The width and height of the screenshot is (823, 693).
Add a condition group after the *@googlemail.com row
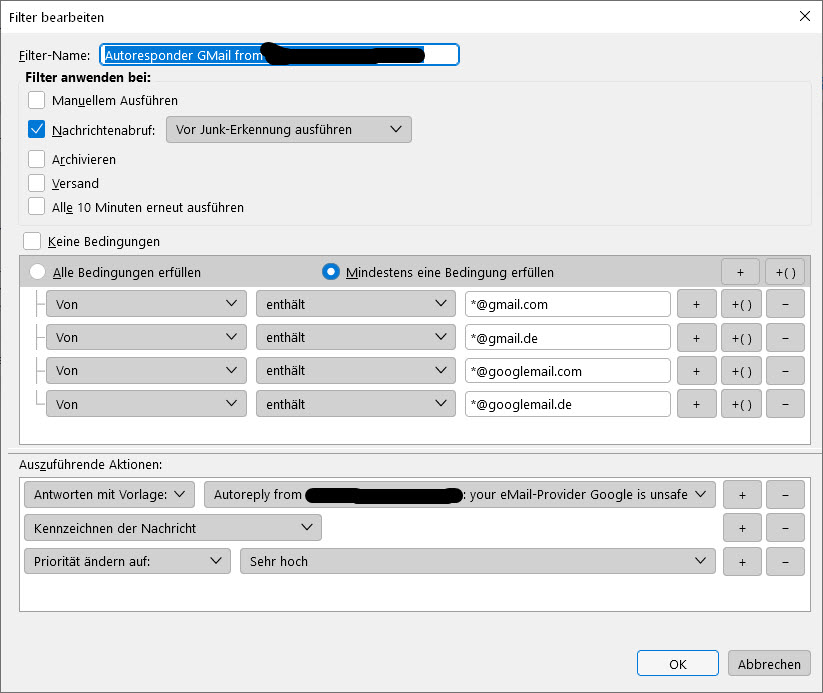pyautogui.click(x=741, y=371)
